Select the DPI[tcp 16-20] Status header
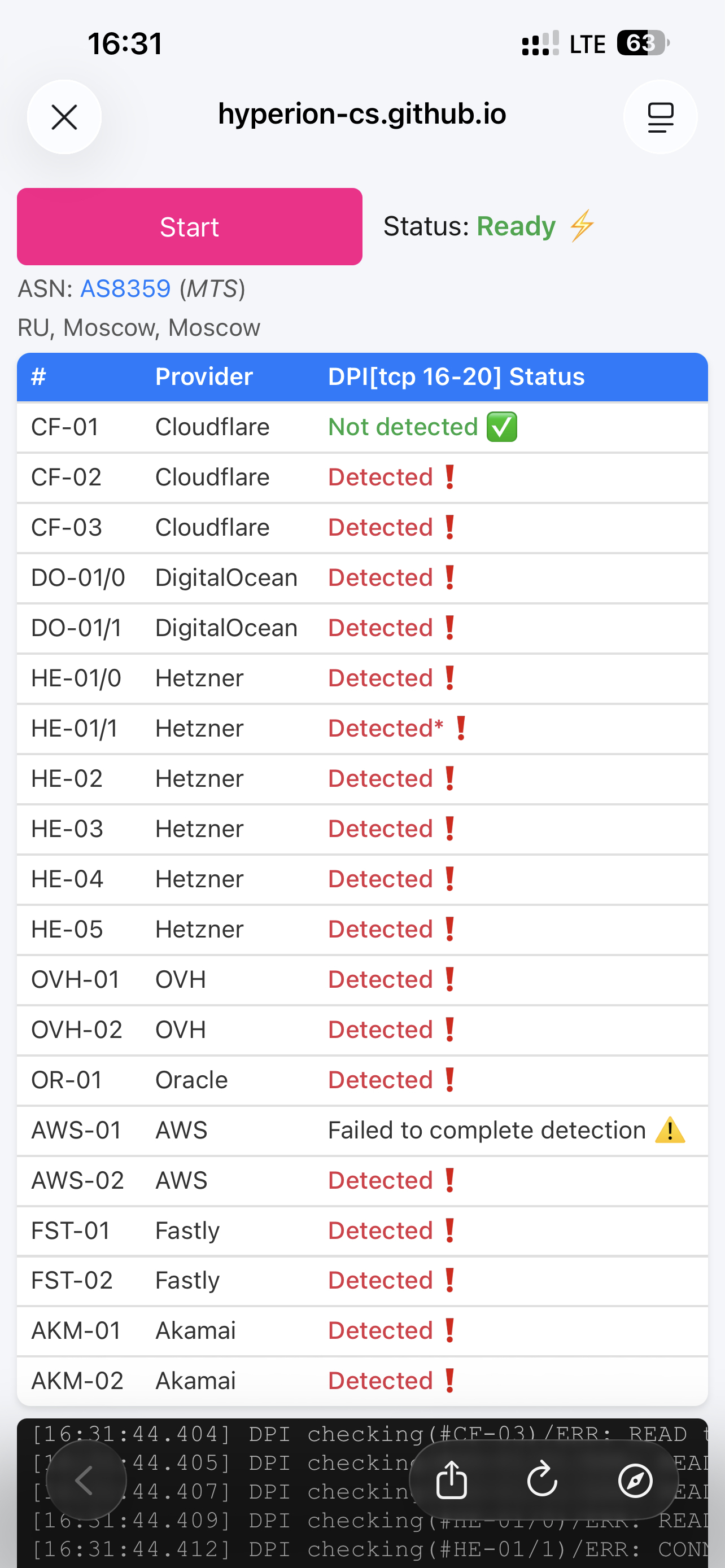The height and width of the screenshot is (1568, 725). (456, 377)
